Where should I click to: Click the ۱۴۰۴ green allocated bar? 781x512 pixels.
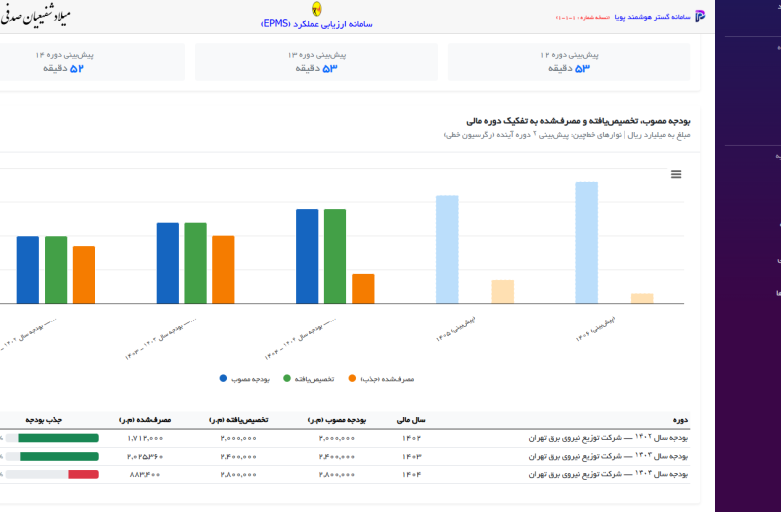coord(335,256)
